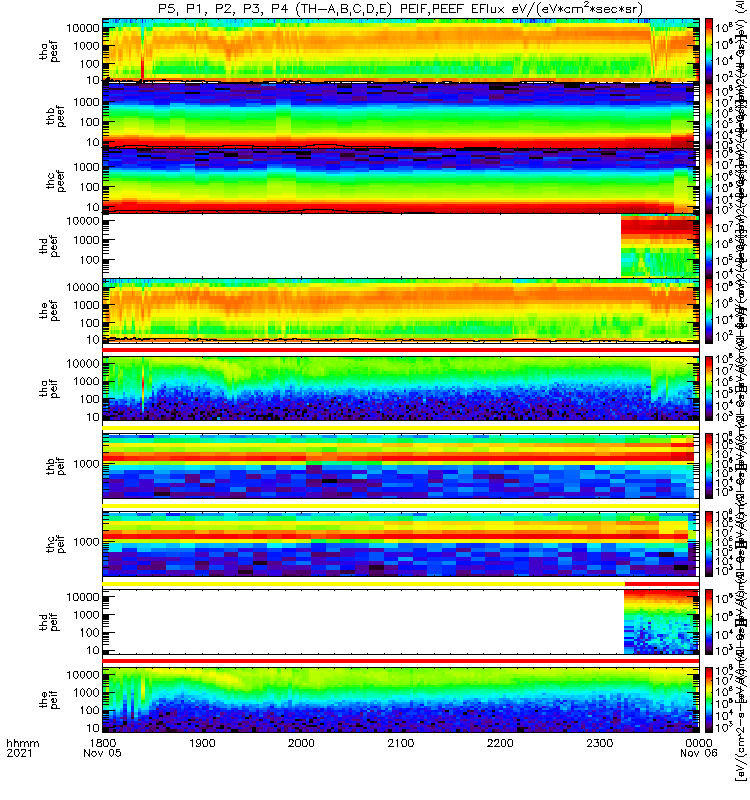Screen dimensions: 750x800
Task: Click the red bar above tha peif panel
Action: pyautogui.click(x=401, y=350)
